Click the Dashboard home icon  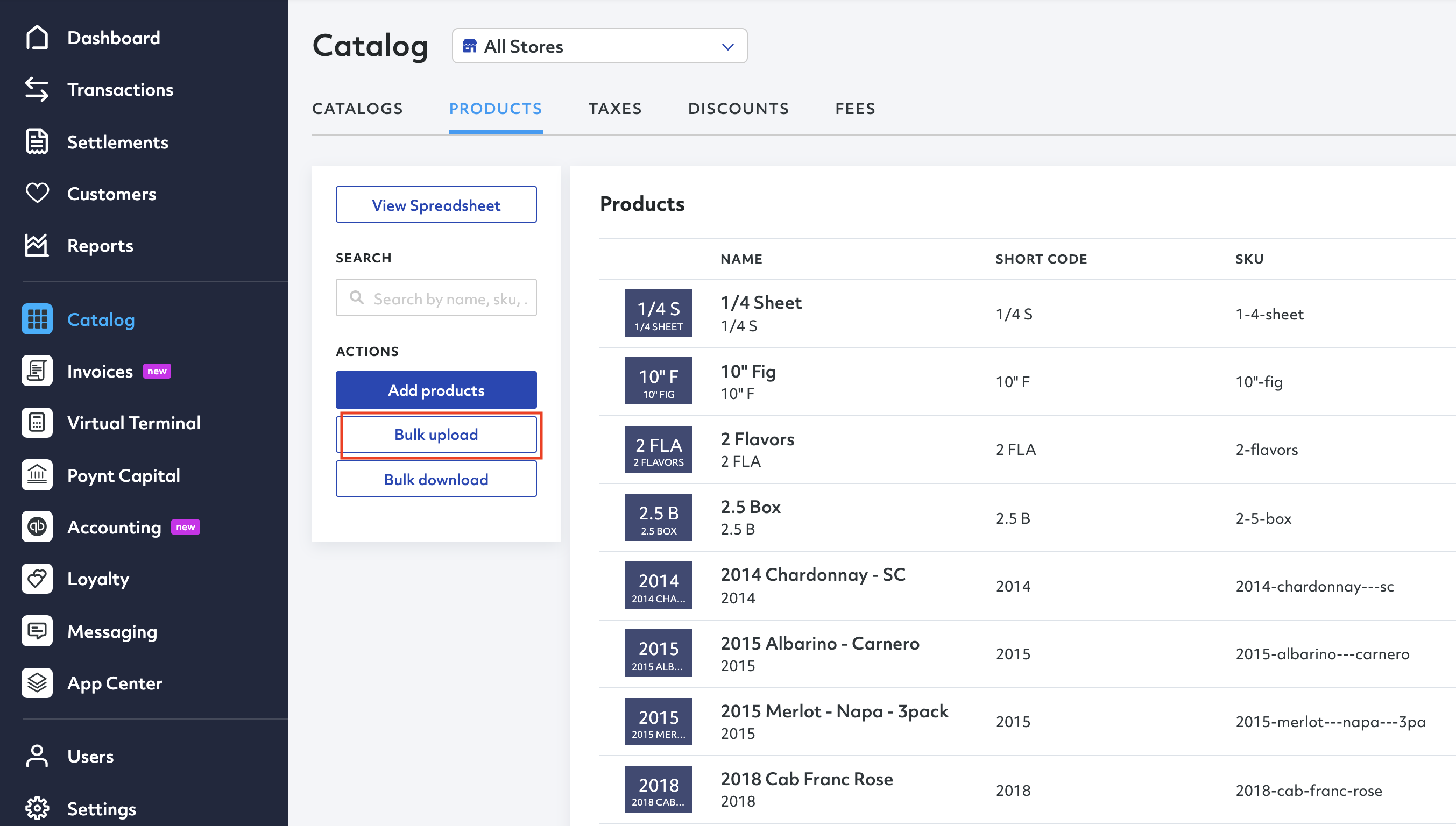[x=37, y=38]
